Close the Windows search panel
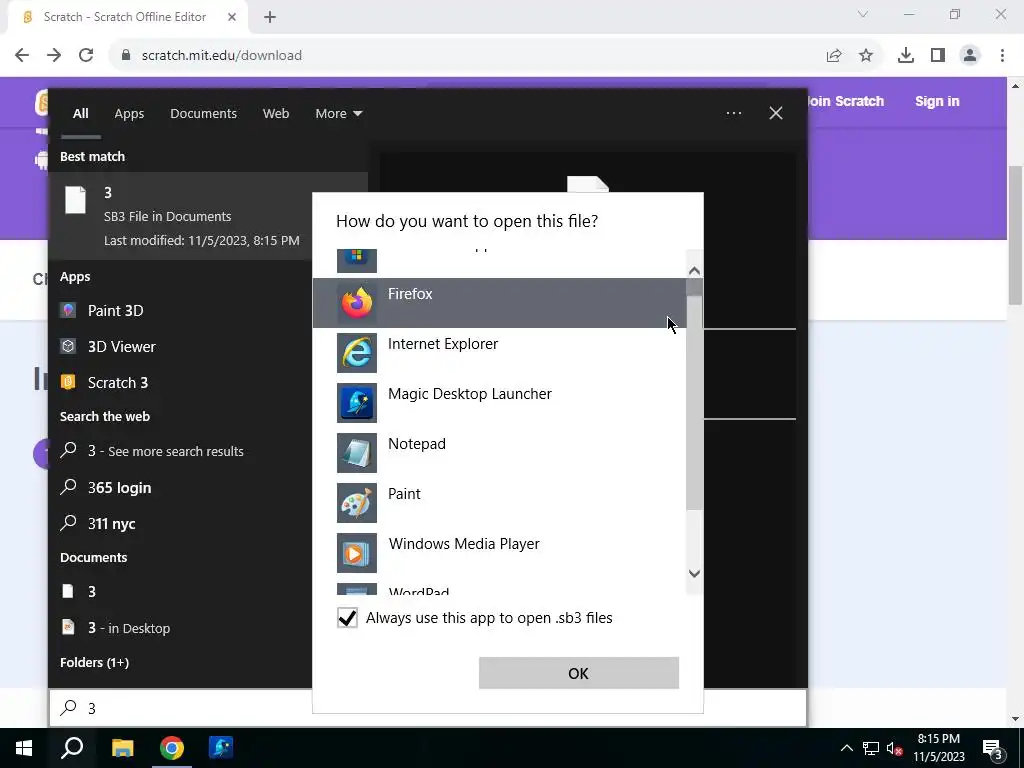Image resolution: width=1024 pixels, height=768 pixels. pyautogui.click(x=776, y=113)
